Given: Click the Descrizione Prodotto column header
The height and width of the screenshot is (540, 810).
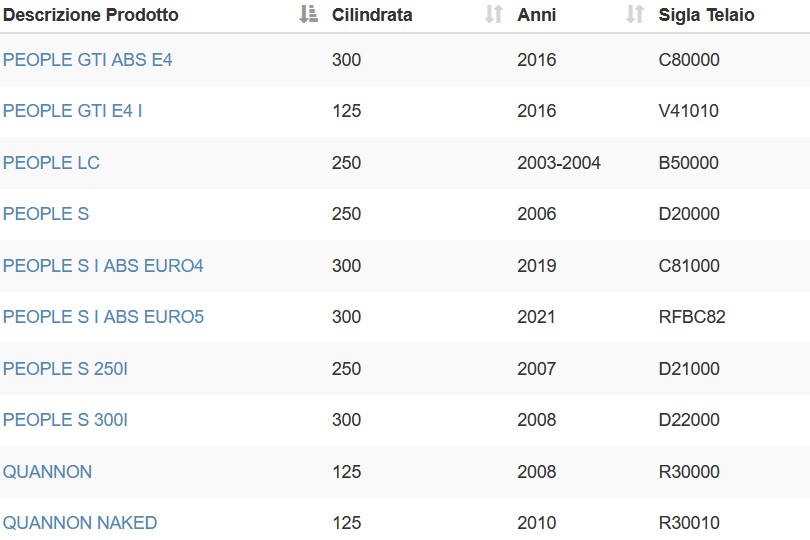Looking at the screenshot, I should tap(90, 15).
